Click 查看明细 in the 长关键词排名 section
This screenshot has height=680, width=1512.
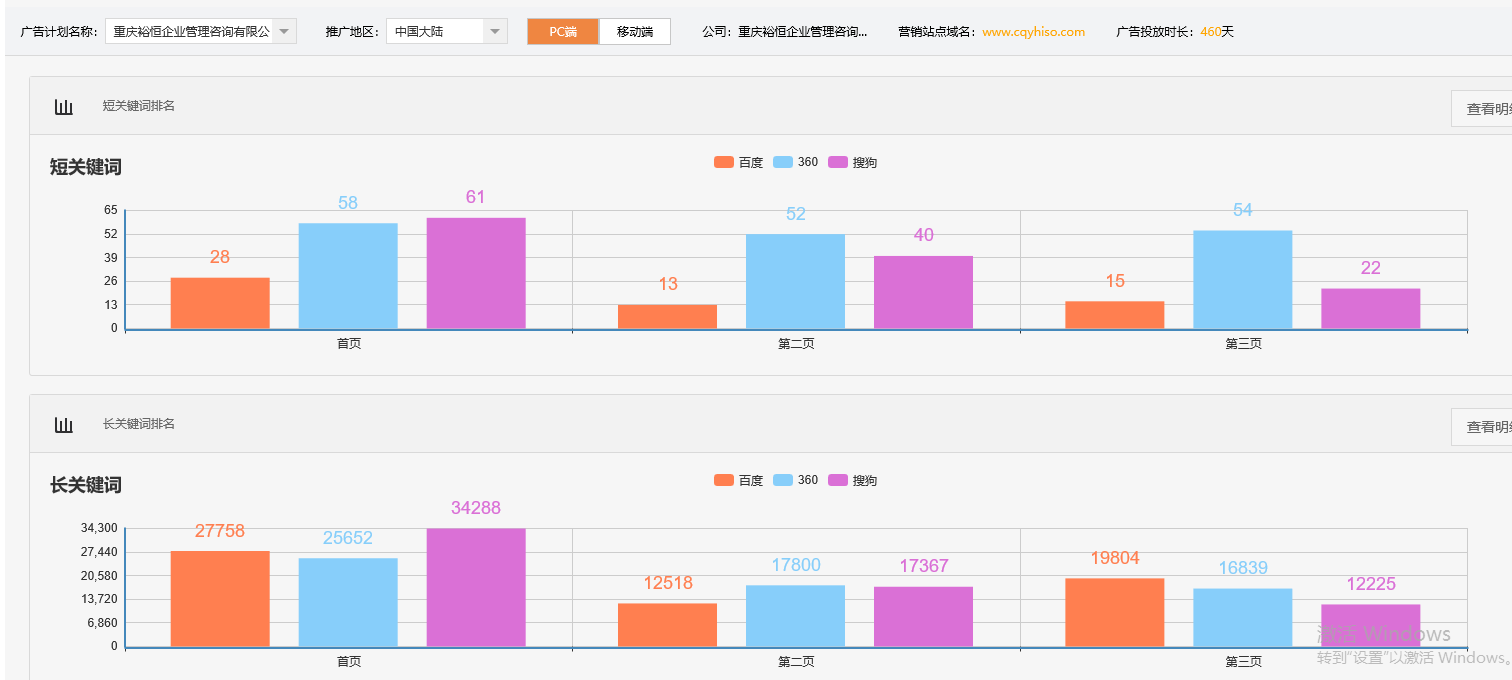(1490, 425)
